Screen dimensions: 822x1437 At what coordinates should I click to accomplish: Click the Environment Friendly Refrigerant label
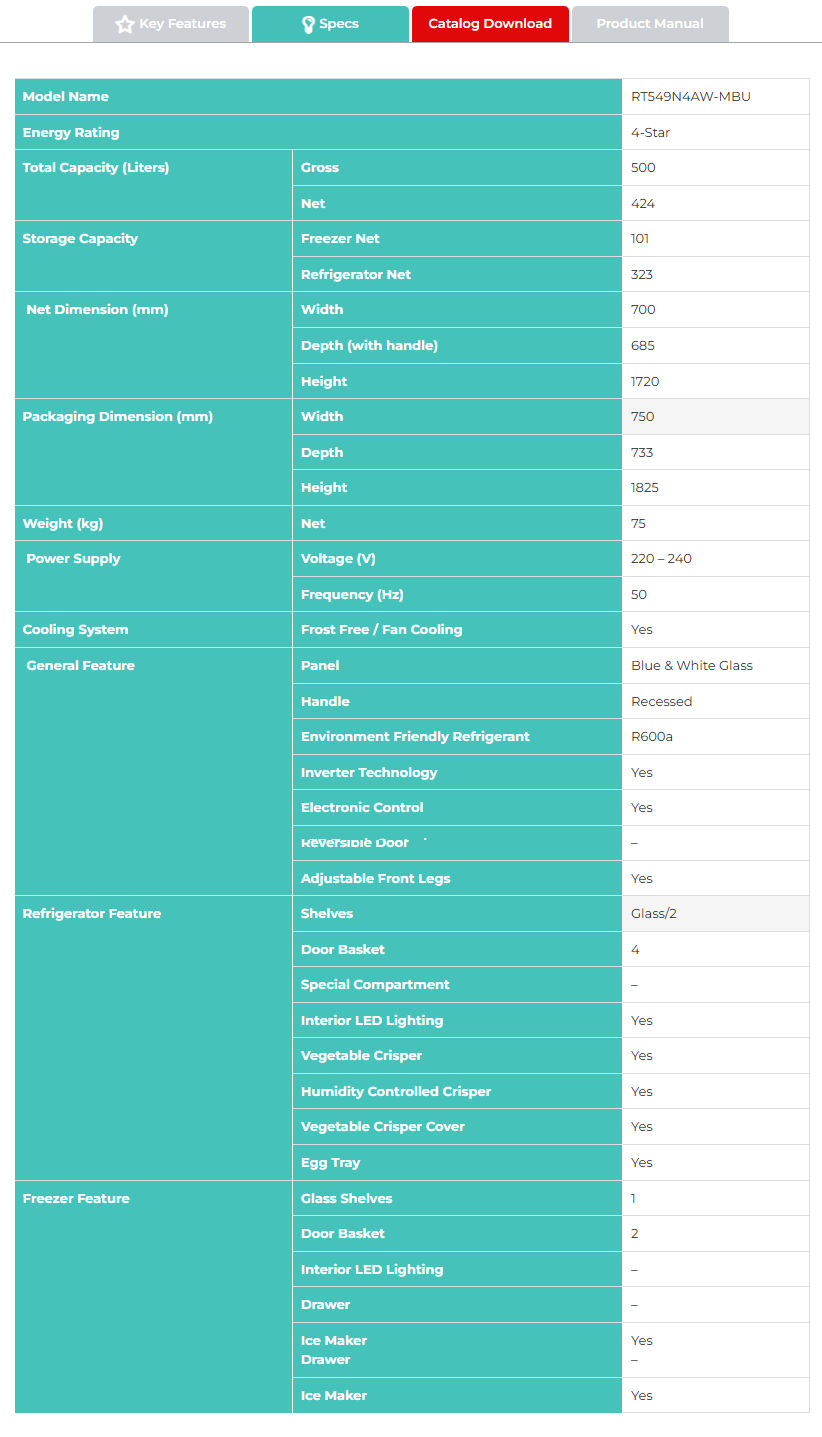[415, 737]
